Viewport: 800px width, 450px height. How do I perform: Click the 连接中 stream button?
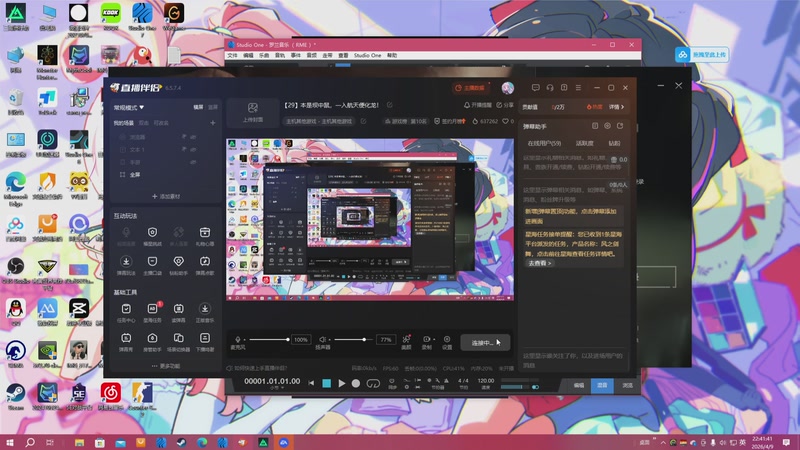tap(485, 342)
